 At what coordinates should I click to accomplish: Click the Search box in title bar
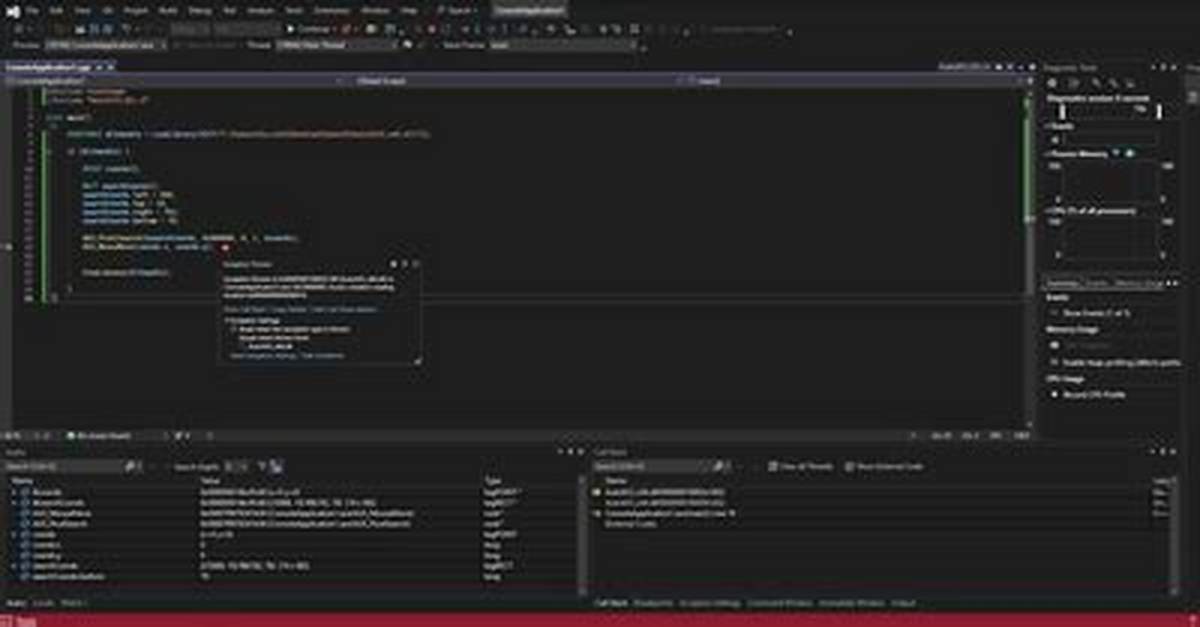point(455,10)
